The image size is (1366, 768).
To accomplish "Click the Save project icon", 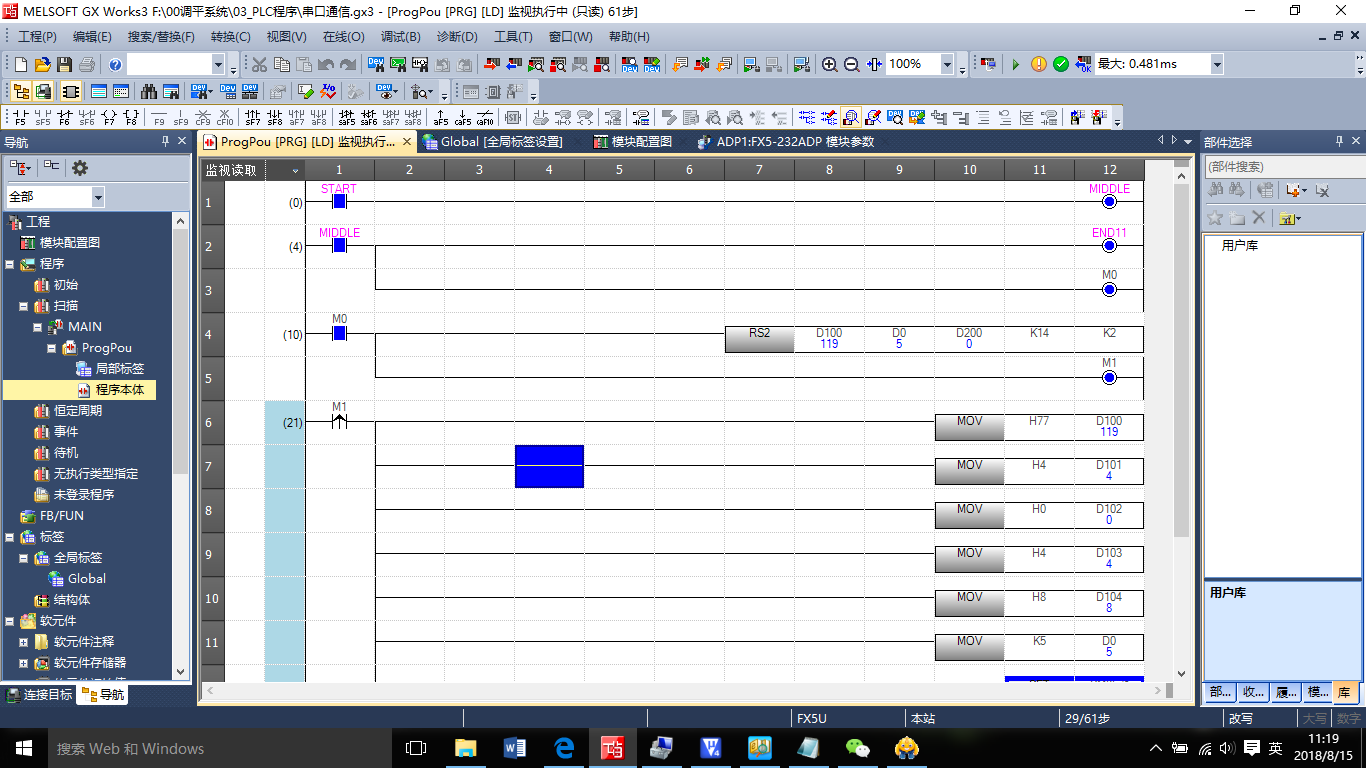I will coord(64,65).
